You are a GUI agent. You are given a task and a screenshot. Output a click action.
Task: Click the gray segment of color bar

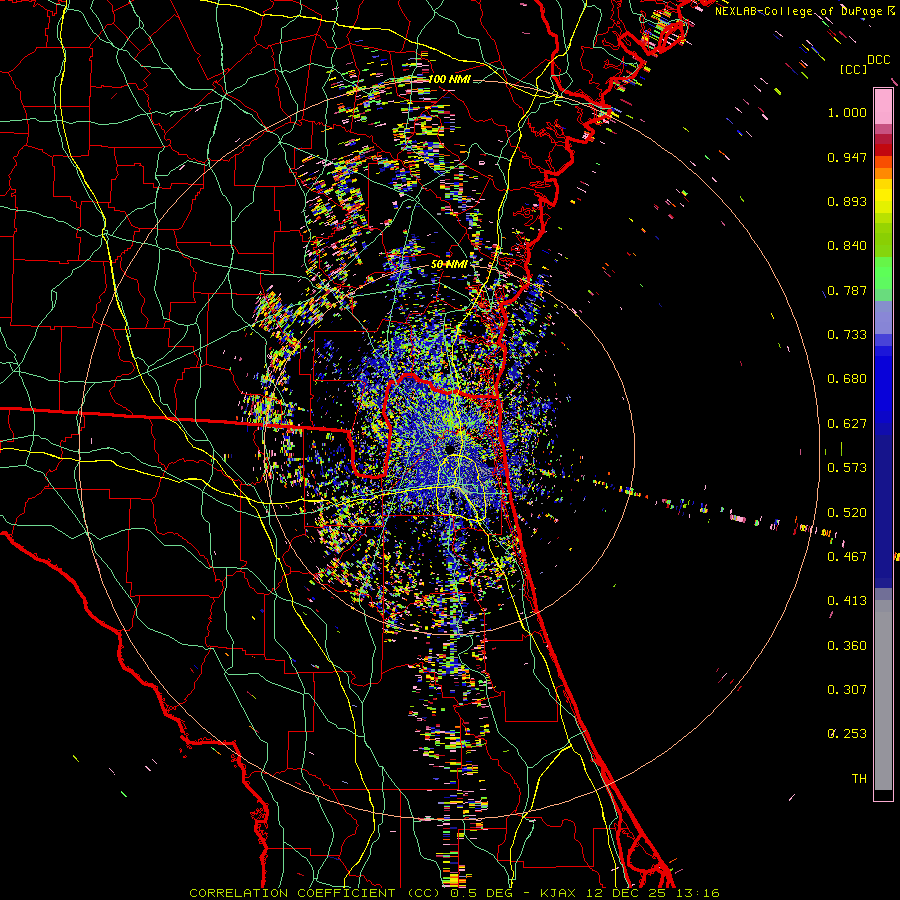883,695
